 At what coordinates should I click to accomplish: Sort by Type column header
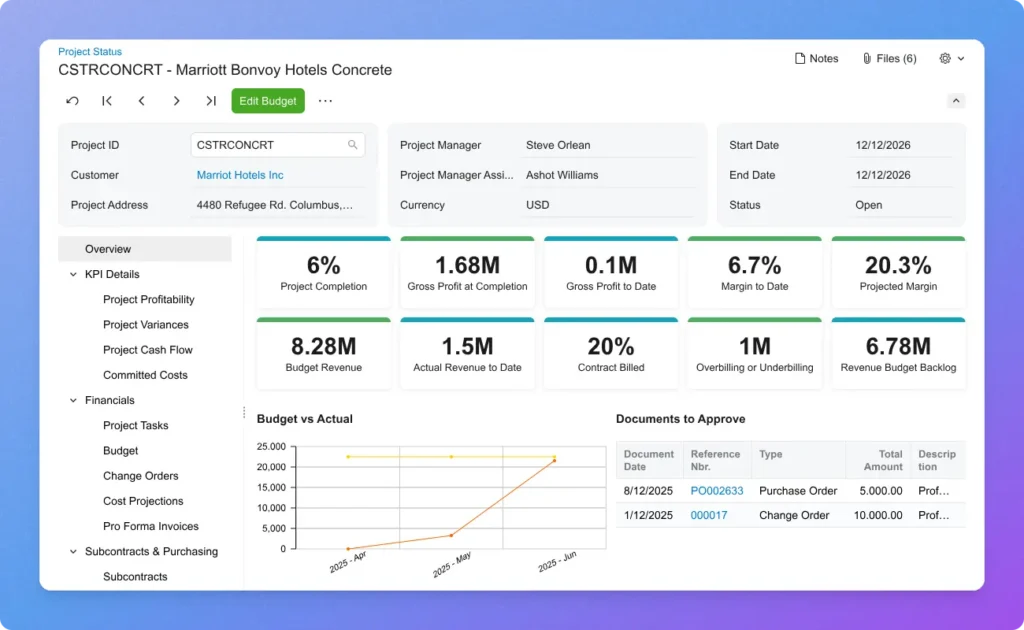pyautogui.click(x=799, y=460)
